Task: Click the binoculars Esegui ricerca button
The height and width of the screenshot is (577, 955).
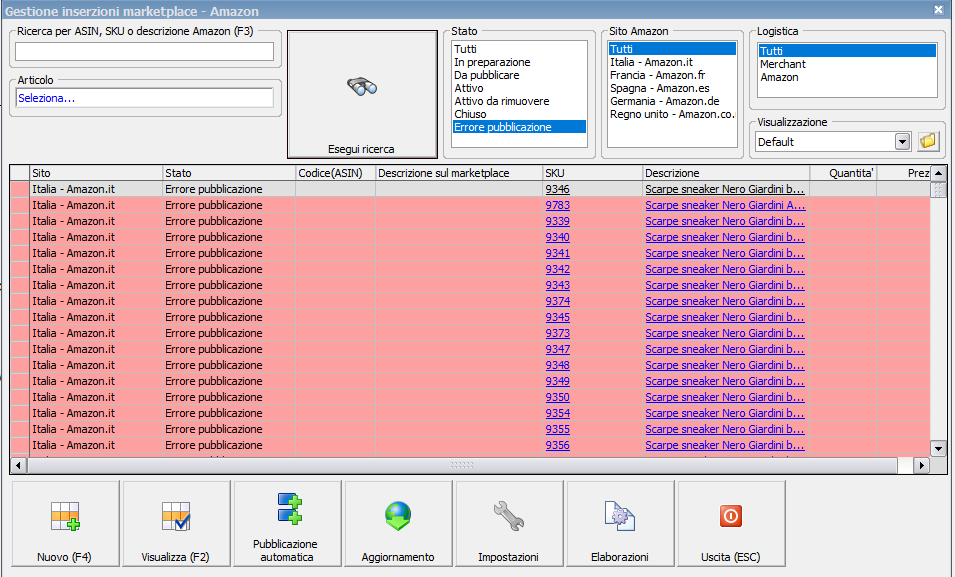Action: click(x=362, y=94)
